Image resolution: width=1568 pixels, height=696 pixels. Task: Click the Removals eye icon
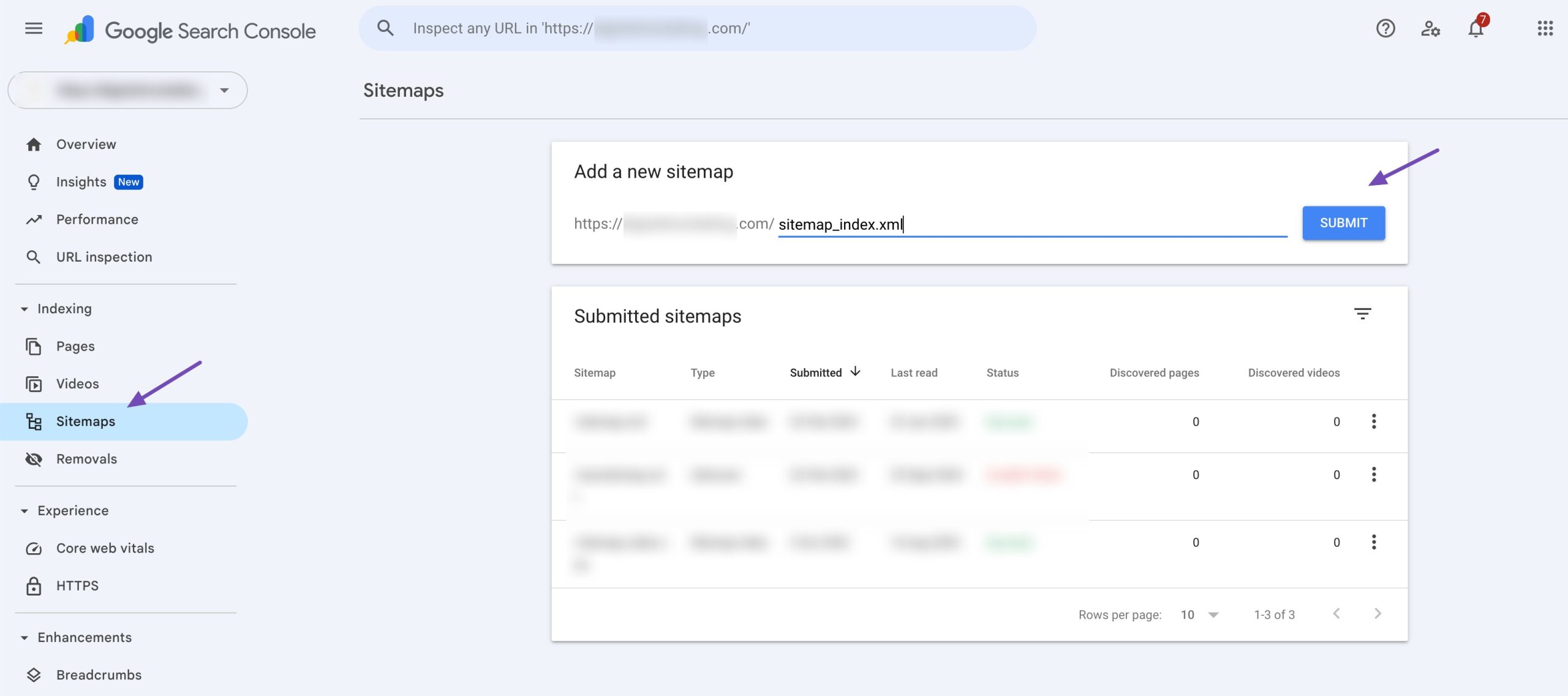[x=34, y=458]
